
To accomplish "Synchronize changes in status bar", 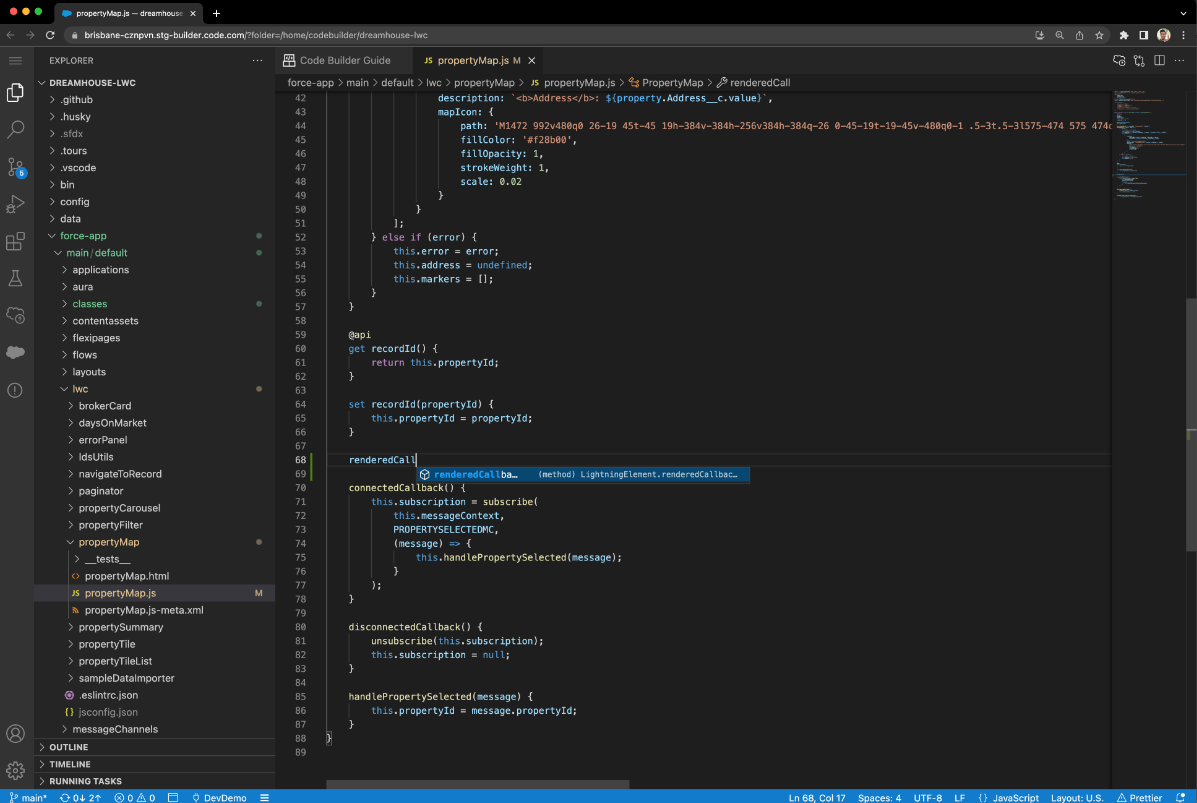I will click(80, 798).
